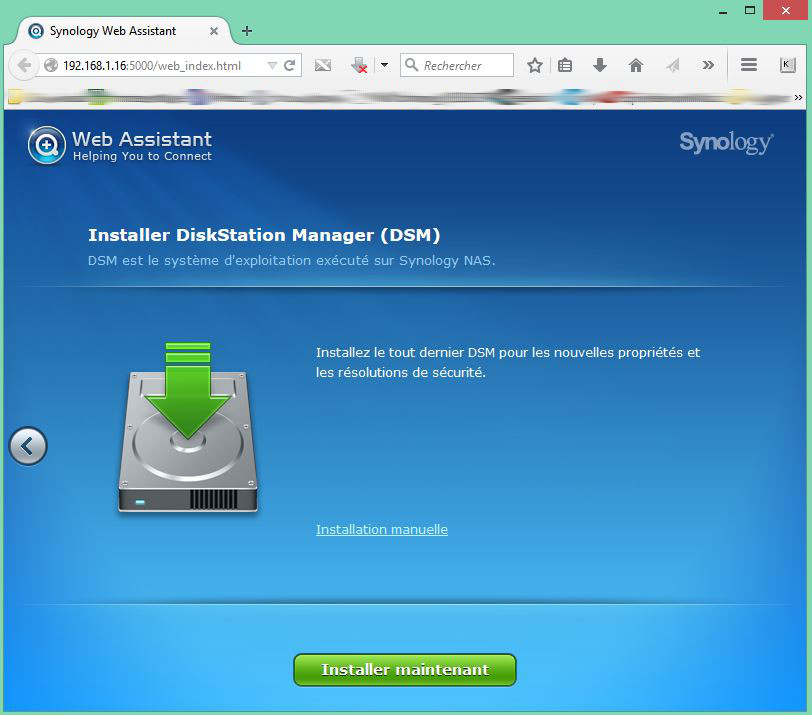Go to Firefox home page icon
812x715 pixels.
(x=635, y=65)
